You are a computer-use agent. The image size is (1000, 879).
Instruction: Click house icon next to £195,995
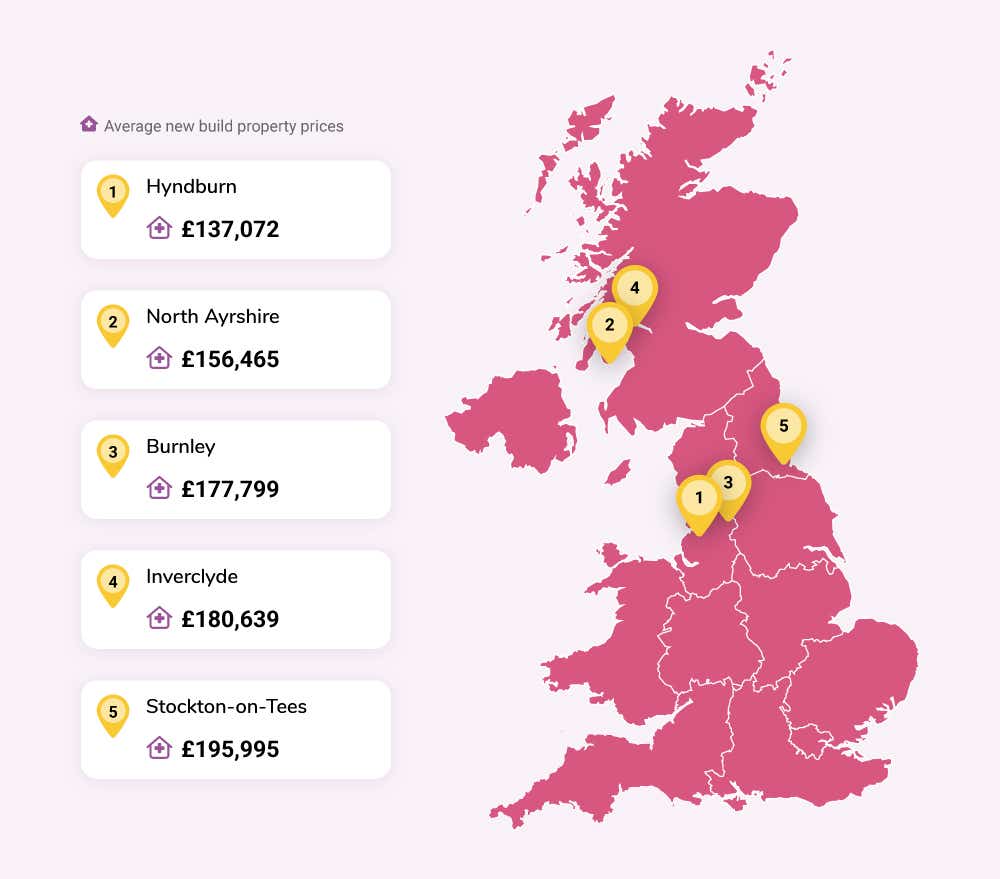[x=159, y=748]
